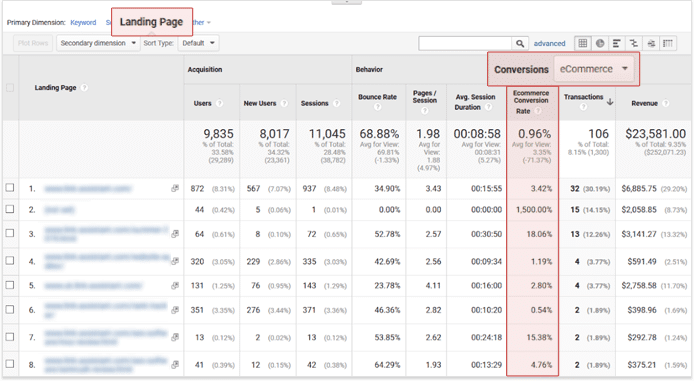Click the search magnifier button

pyautogui.click(x=520, y=43)
